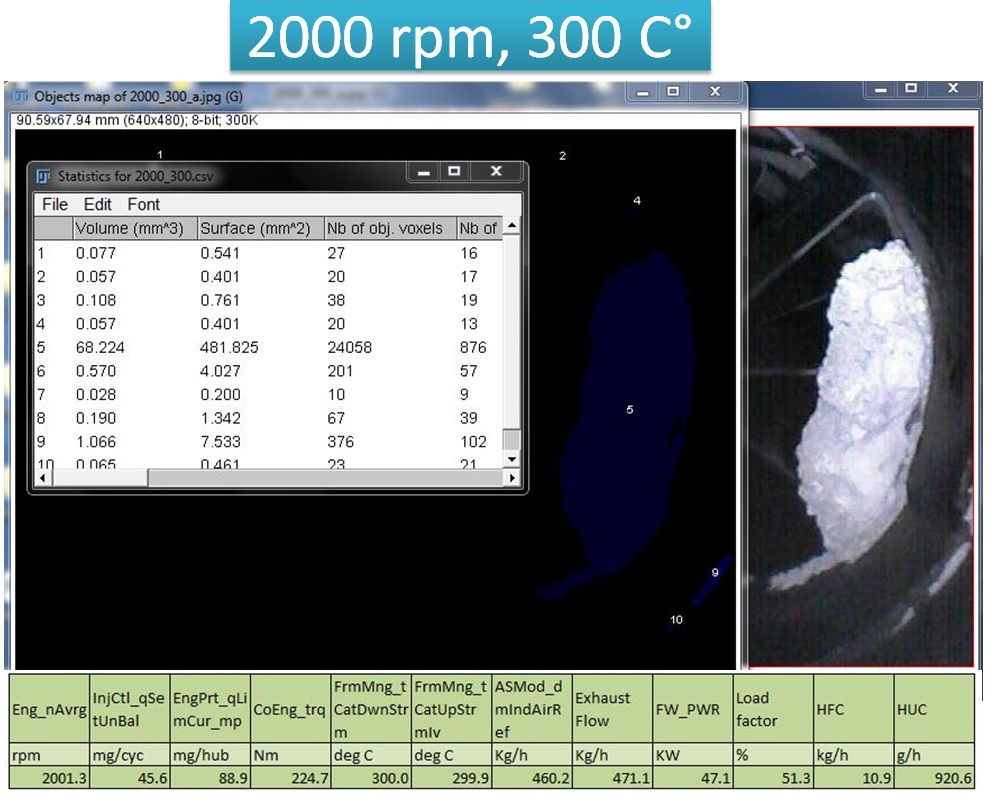Close the Objects map window
Viewport: 997px width, 807px height.
pyautogui.click(x=714, y=91)
